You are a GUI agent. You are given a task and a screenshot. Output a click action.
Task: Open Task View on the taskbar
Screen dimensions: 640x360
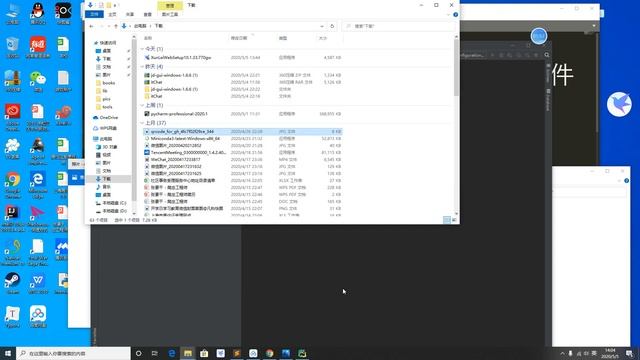[x=155, y=353]
